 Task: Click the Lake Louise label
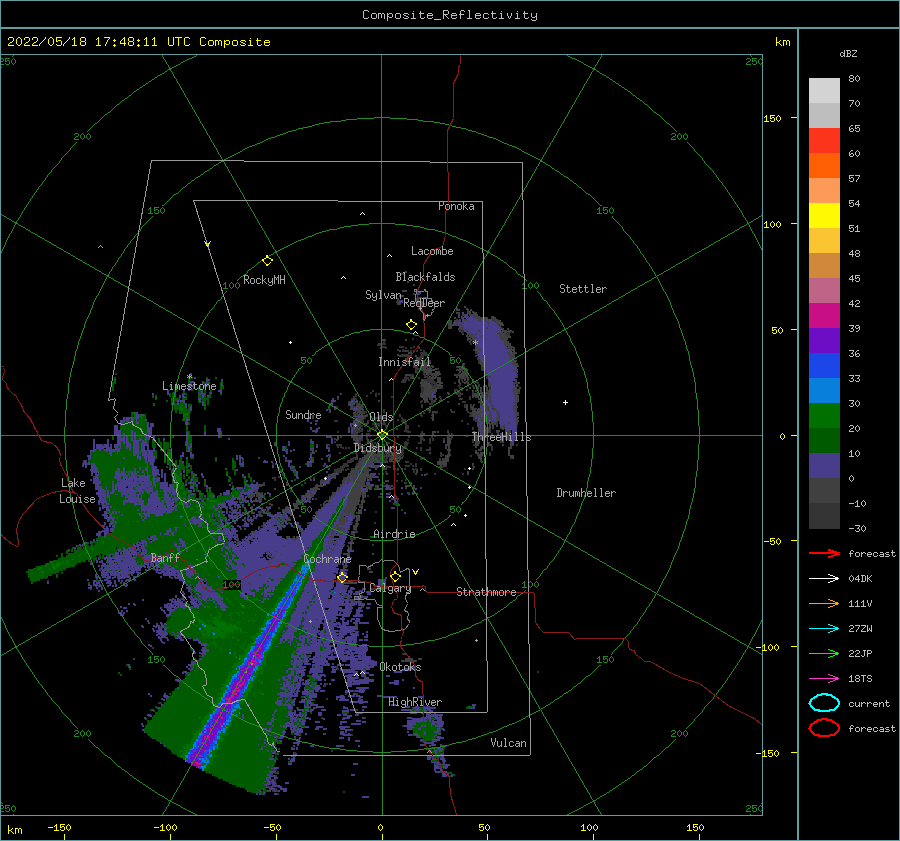tap(77, 491)
